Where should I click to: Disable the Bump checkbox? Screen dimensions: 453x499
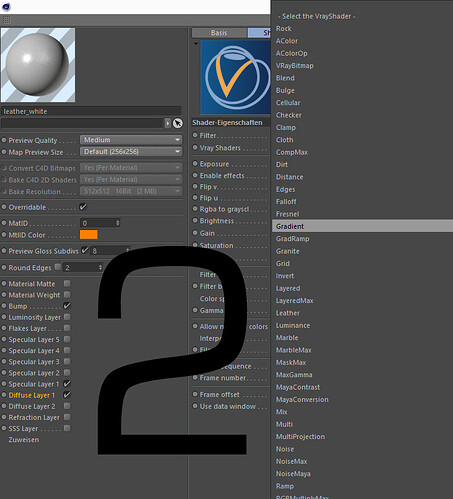(67, 305)
